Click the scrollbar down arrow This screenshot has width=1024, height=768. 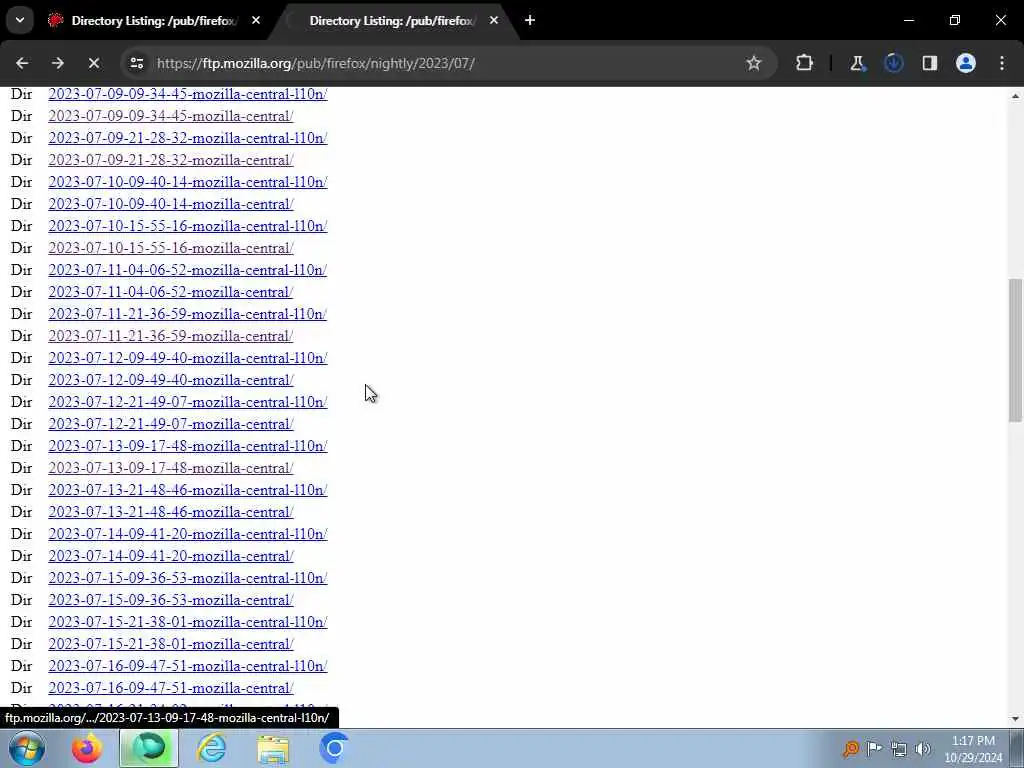[1015, 719]
